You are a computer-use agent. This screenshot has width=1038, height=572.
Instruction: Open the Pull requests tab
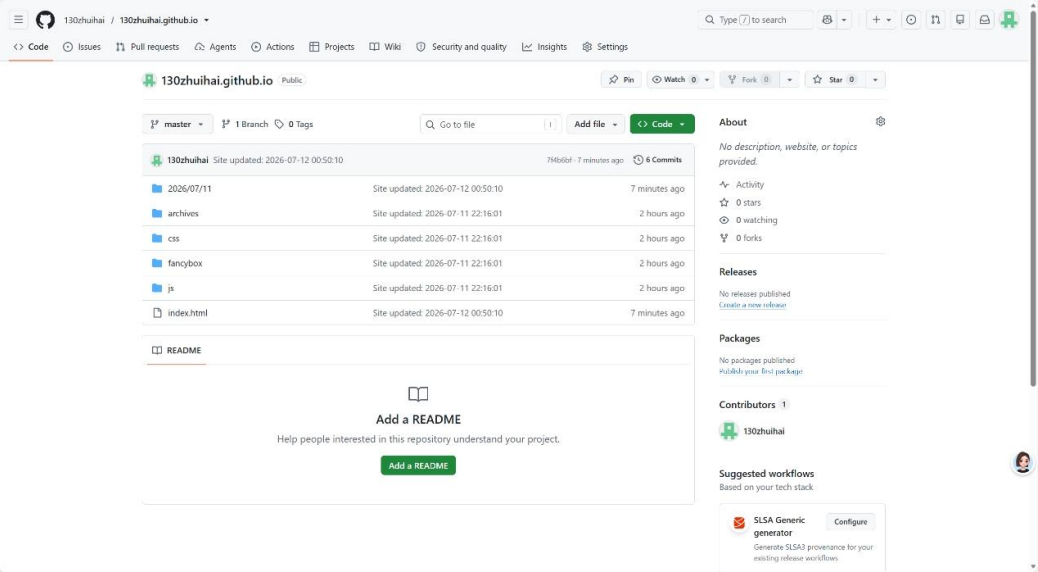tap(147, 47)
